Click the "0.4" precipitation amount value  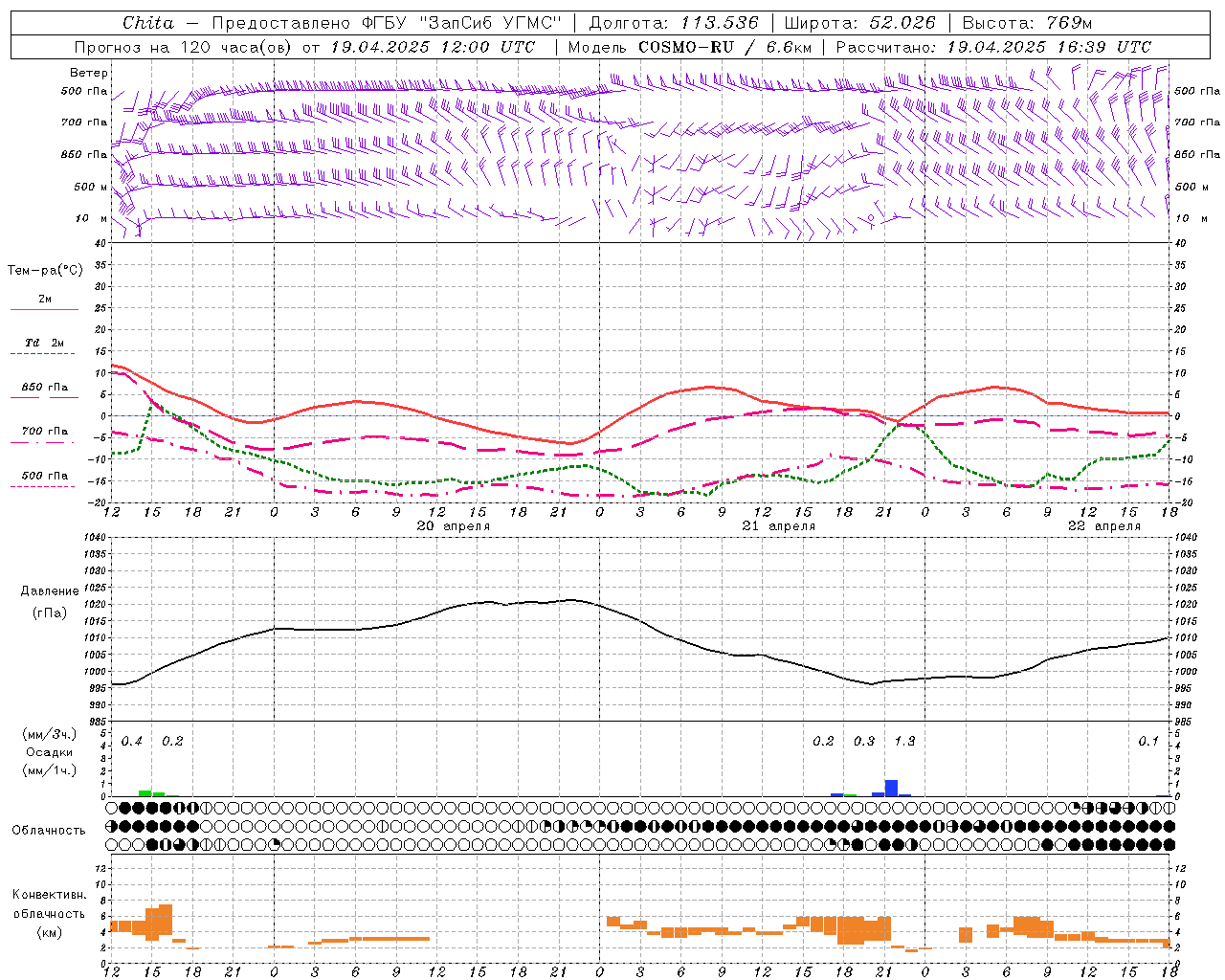tap(132, 742)
